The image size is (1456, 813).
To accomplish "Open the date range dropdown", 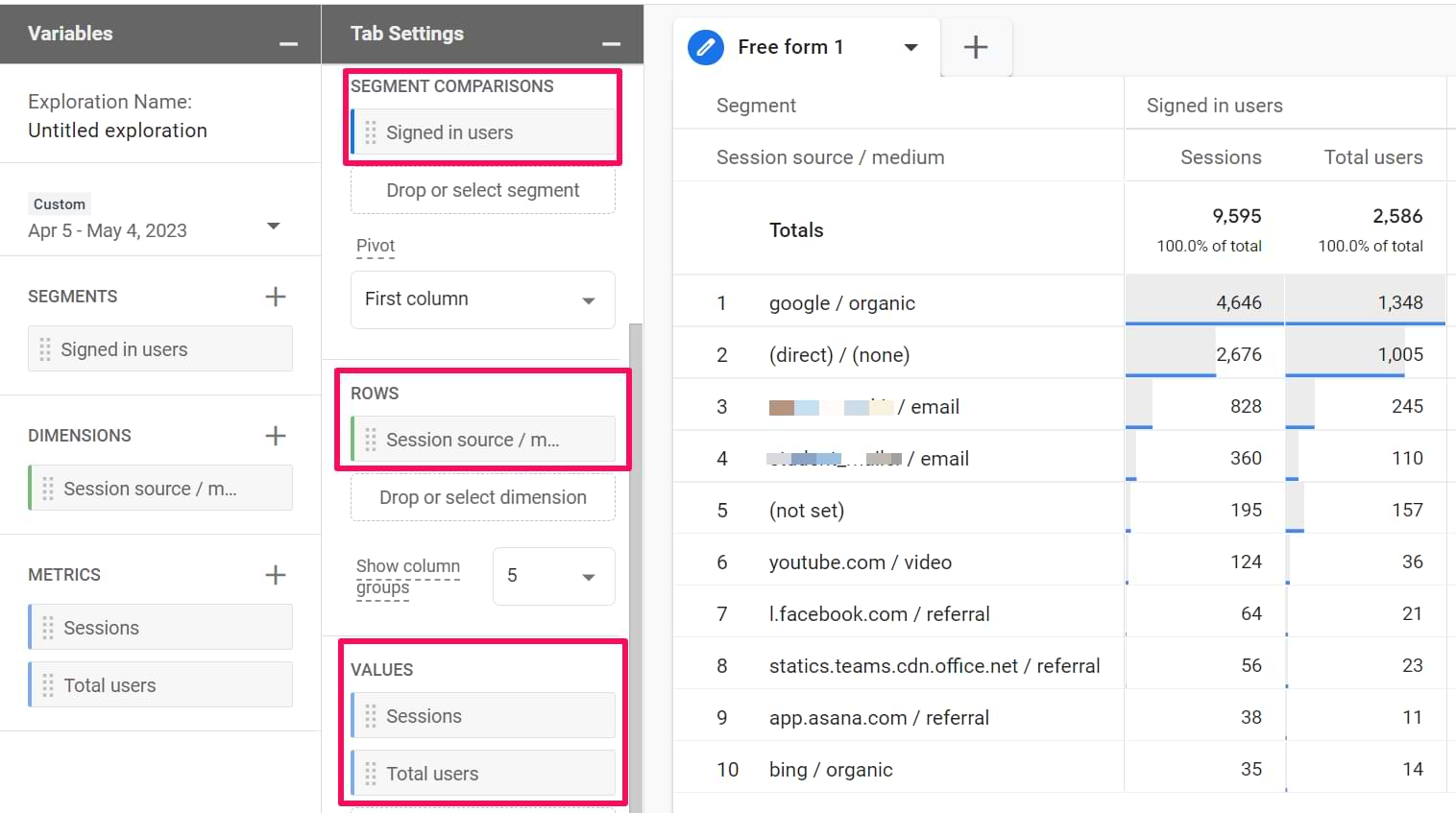I will pyautogui.click(x=273, y=227).
